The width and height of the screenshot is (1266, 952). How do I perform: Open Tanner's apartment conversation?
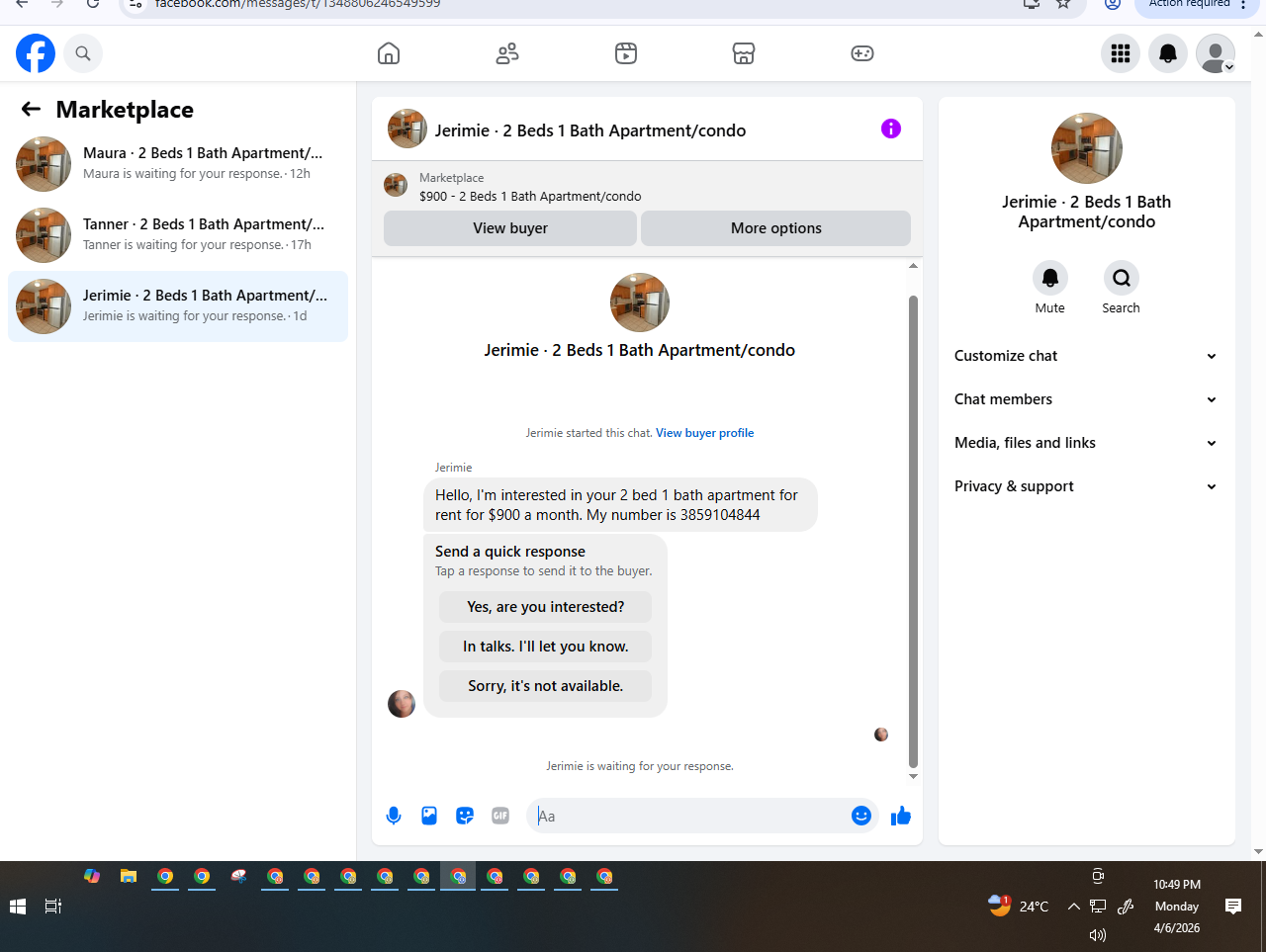point(178,235)
